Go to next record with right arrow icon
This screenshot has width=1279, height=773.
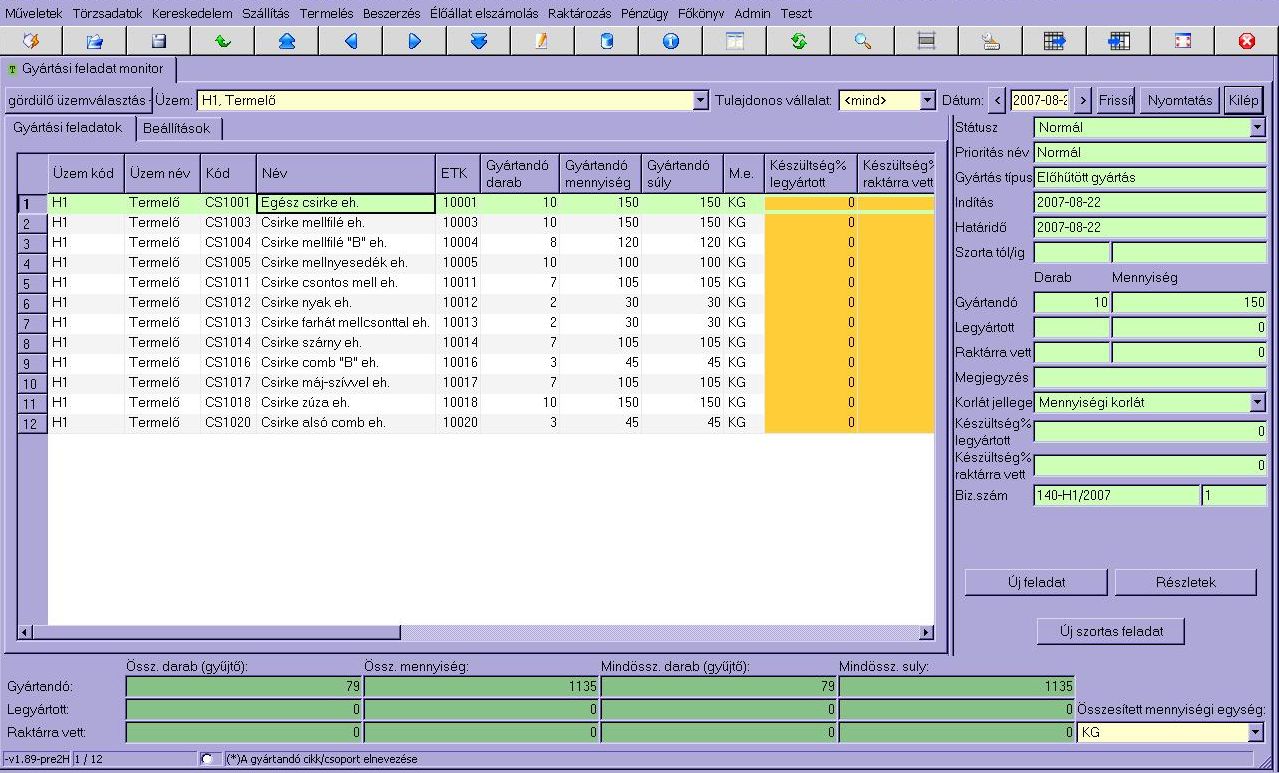click(x=415, y=41)
